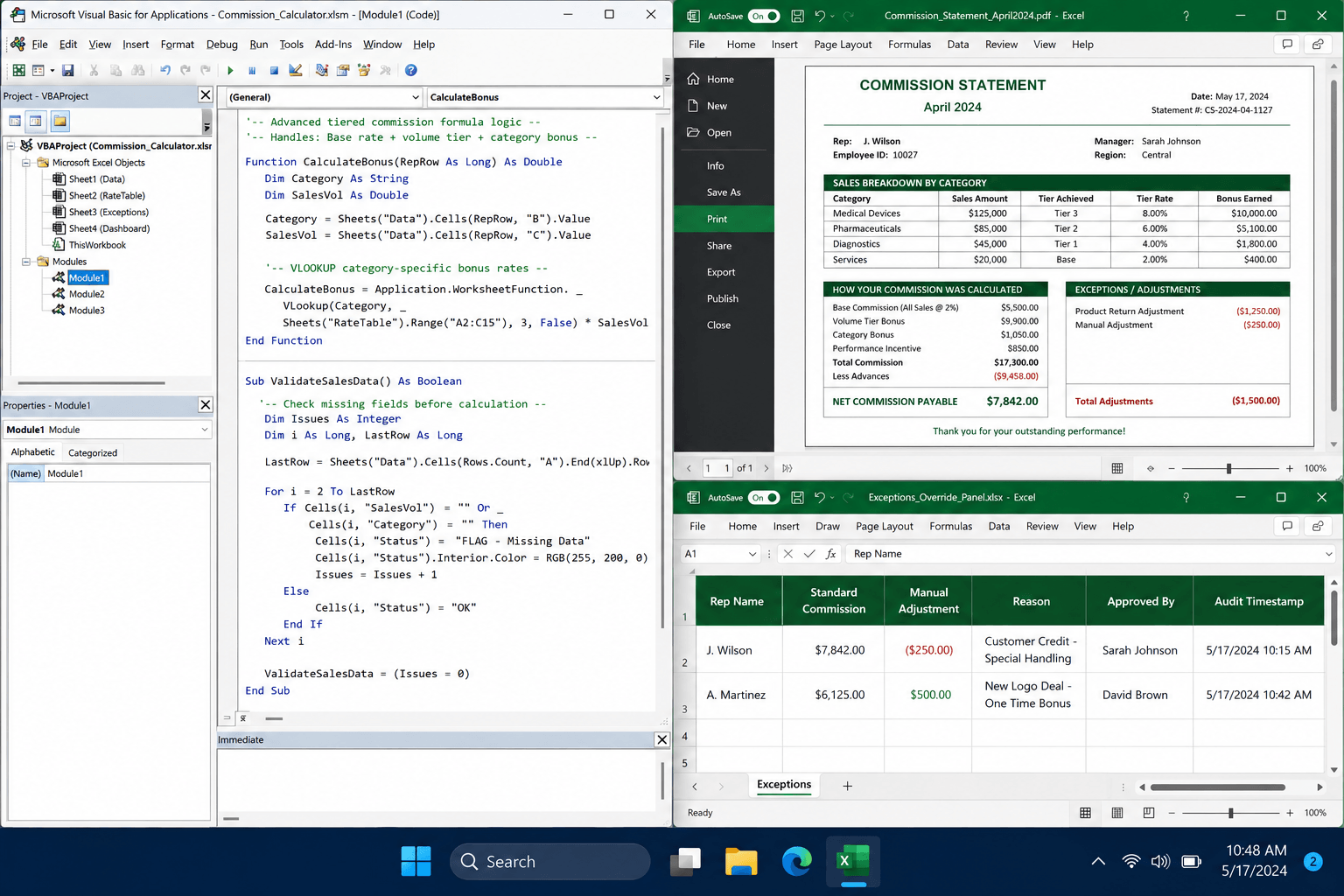This screenshot has width=1344, height=896.
Task: Run the macro with the green play icon
Action: tap(230, 70)
